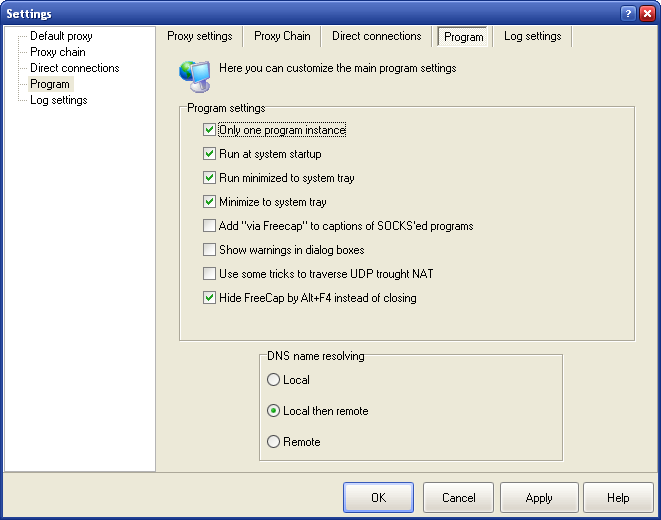The image size is (661, 520).
Task: Click the globe and monitor program icon
Action: [194, 74]
